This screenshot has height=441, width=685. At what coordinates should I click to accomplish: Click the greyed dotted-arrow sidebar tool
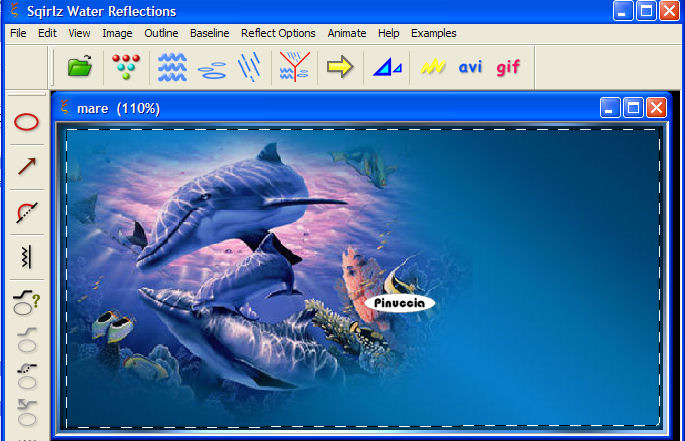[x=27, y=376]
